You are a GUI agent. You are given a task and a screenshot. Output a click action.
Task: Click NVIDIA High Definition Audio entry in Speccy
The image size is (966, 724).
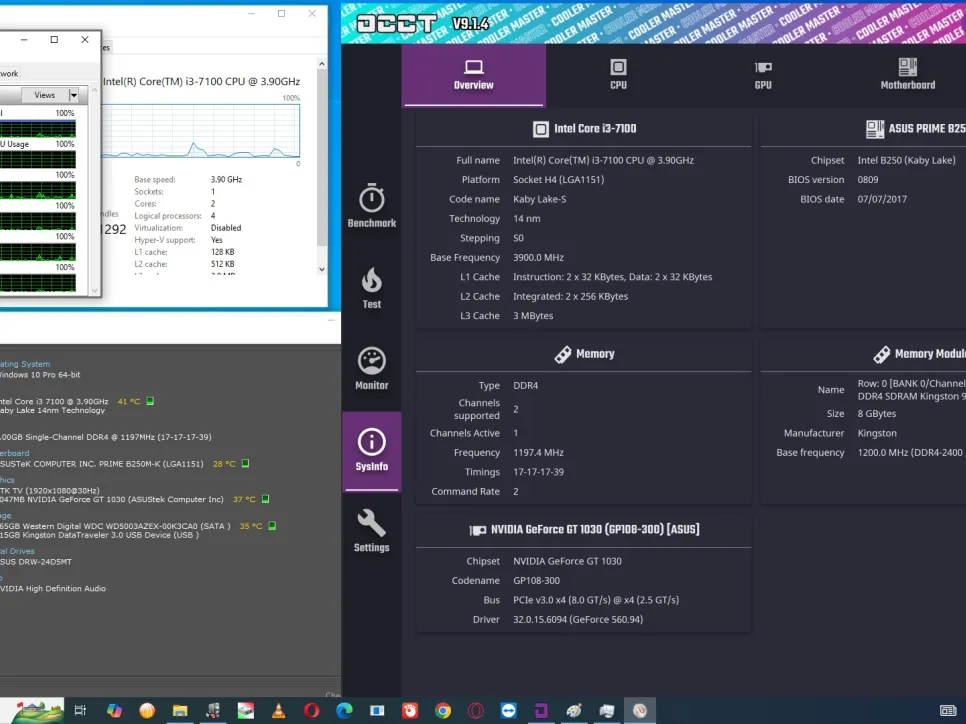tap(53, 588)
